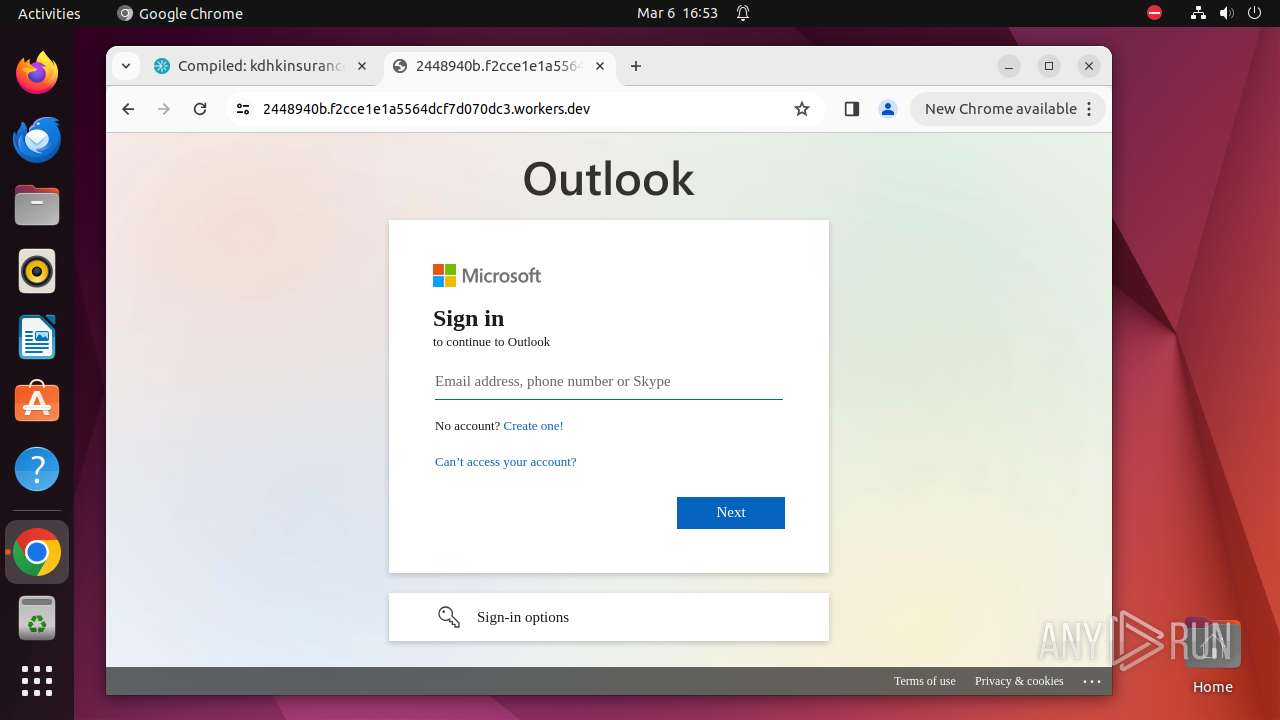The height and width of the screenshot is (720, 1280).
Task: Open the Help icon in dock
Action: (37, 469)
